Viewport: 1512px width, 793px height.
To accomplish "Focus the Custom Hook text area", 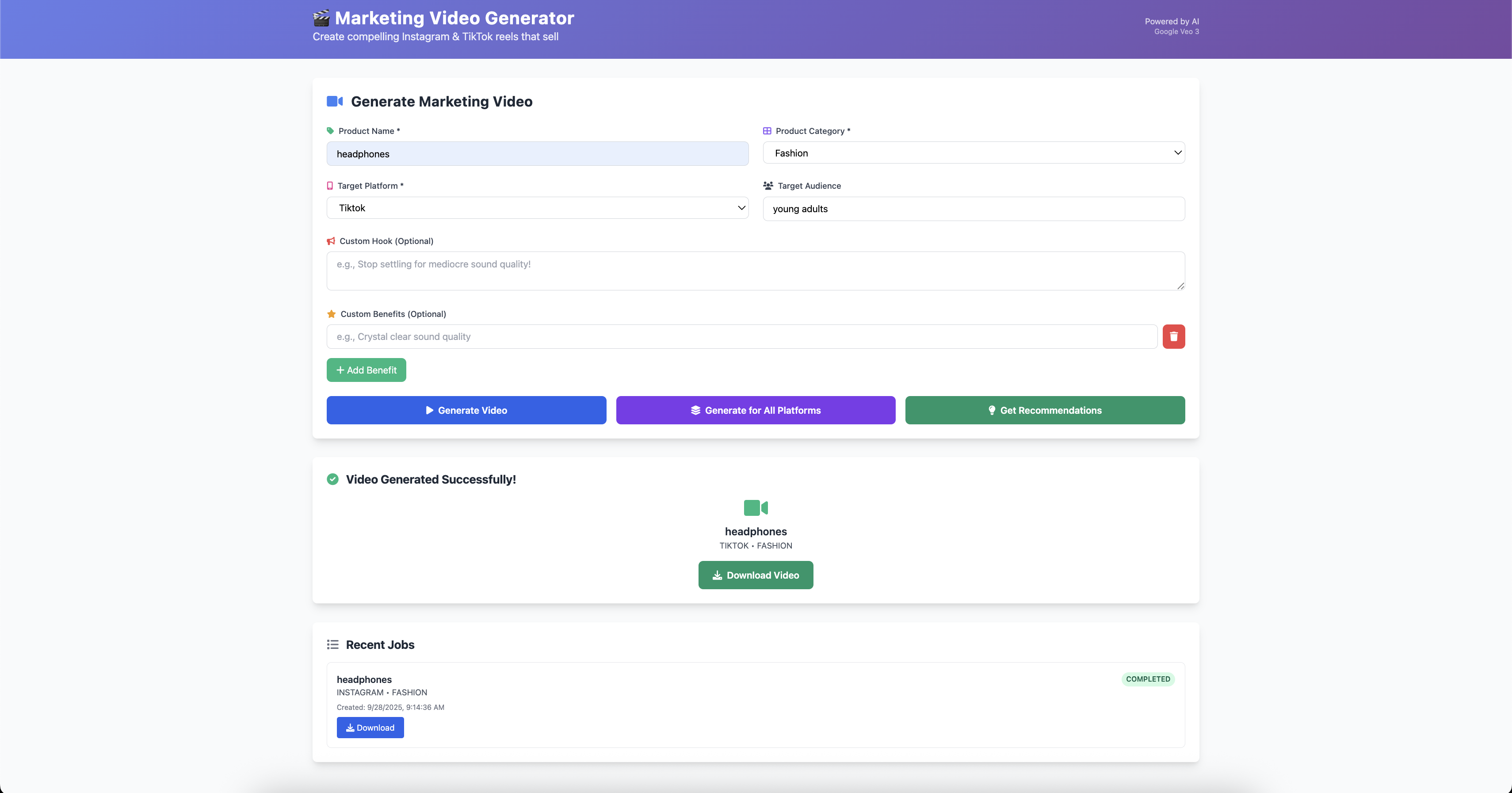I will tap(756, 271).
